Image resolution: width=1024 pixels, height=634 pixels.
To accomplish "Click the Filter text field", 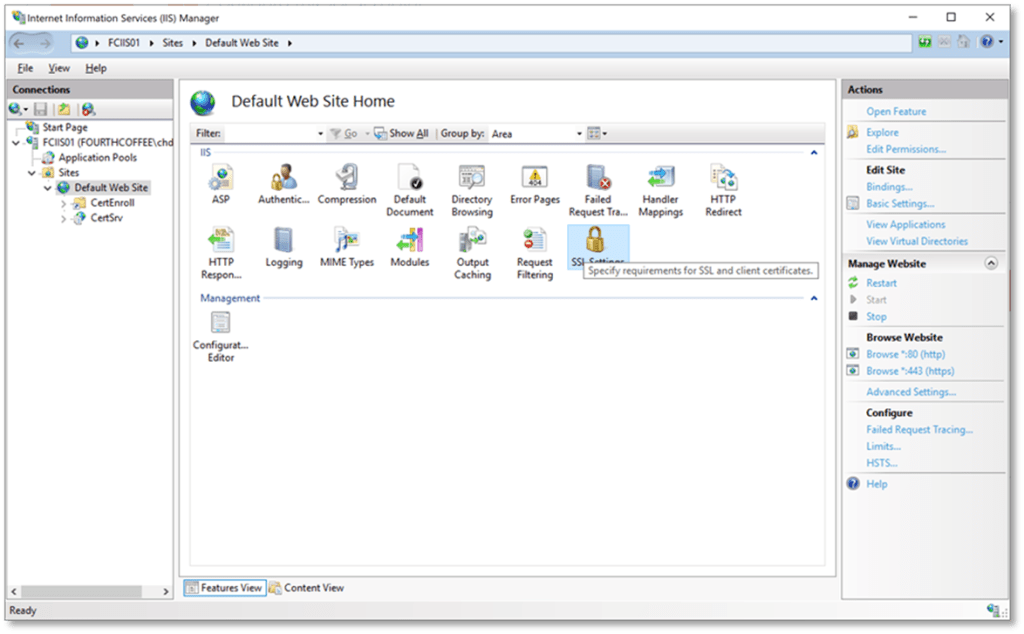I will click(270, 134).
